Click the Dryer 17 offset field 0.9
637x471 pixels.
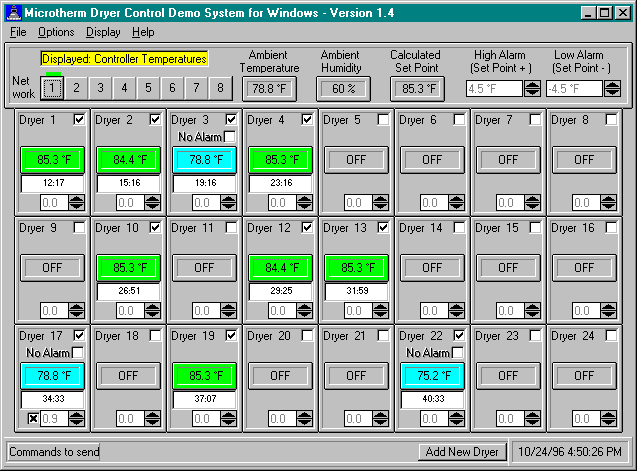pyautogui.click(x=54, y=418)
